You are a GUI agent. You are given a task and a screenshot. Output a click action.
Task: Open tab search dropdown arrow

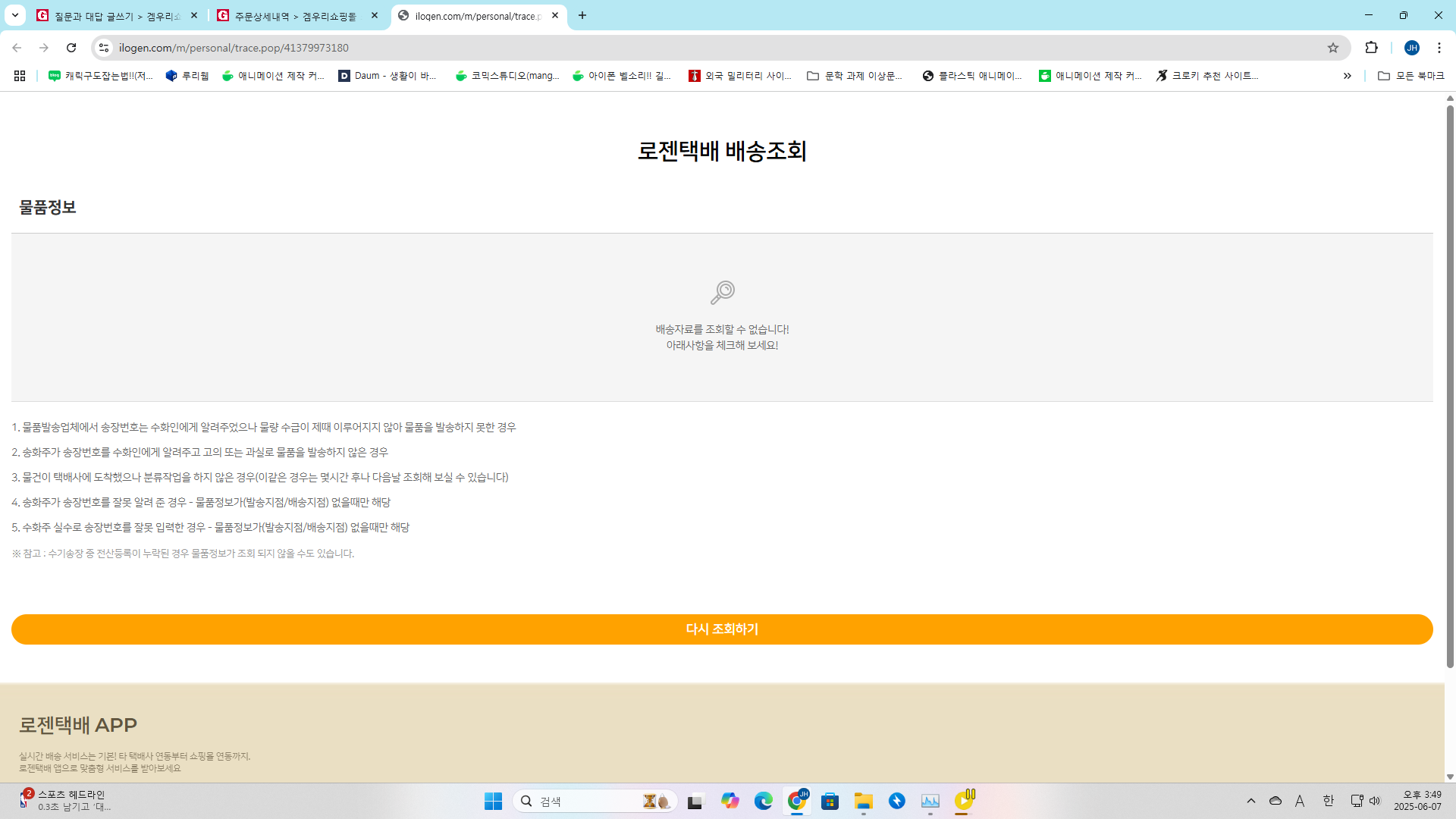pyautogui.click(x=15, y=15)
